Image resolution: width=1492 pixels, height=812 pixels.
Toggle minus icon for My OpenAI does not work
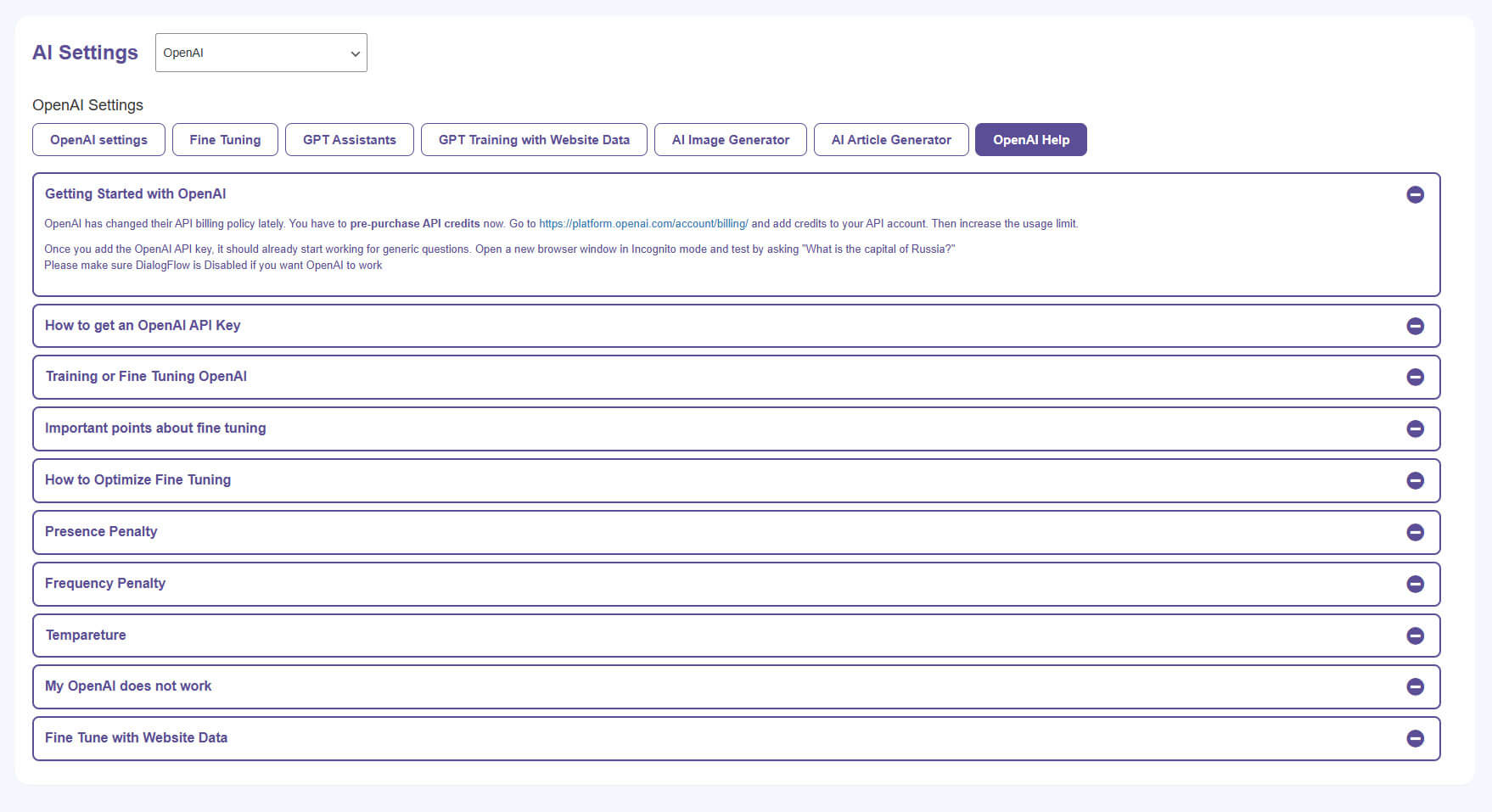[x=1415, y=686]
